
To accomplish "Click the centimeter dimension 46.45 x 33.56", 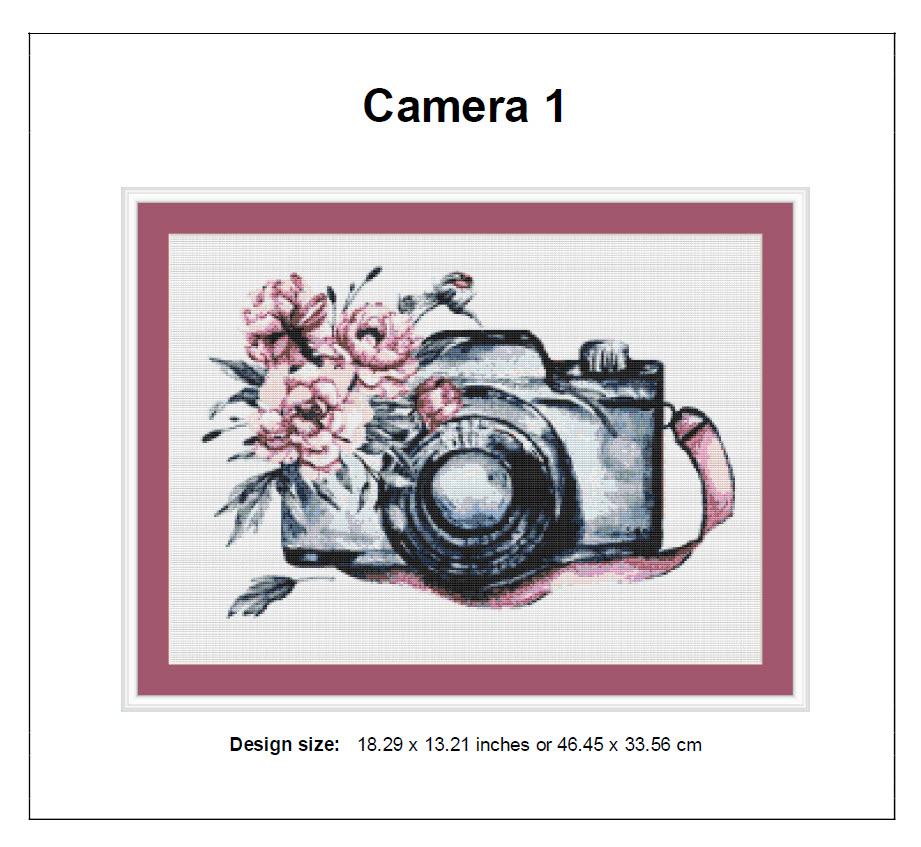I will tap(614, 744).
